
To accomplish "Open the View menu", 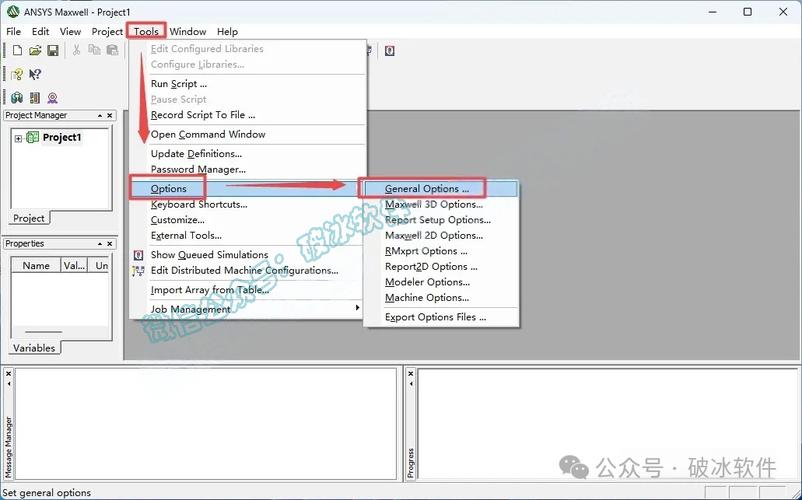I will [x=70, y=31].
